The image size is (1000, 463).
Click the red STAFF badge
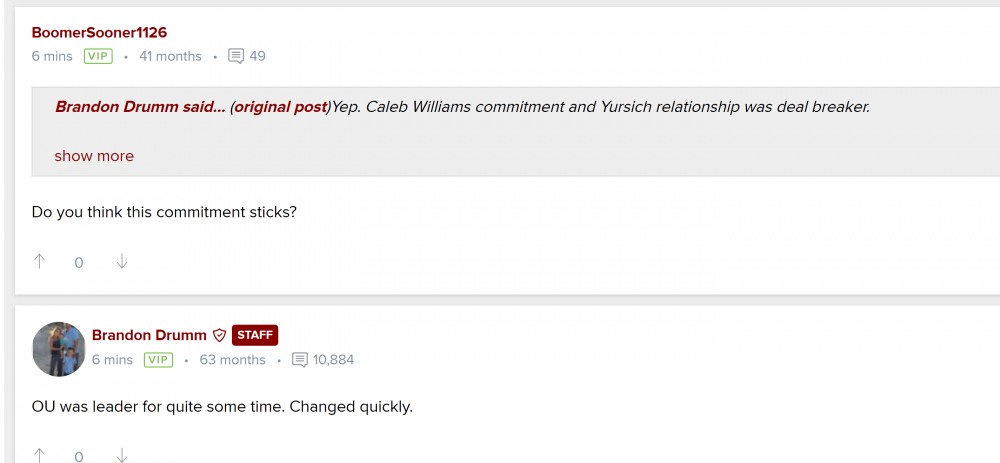(255, 335)
